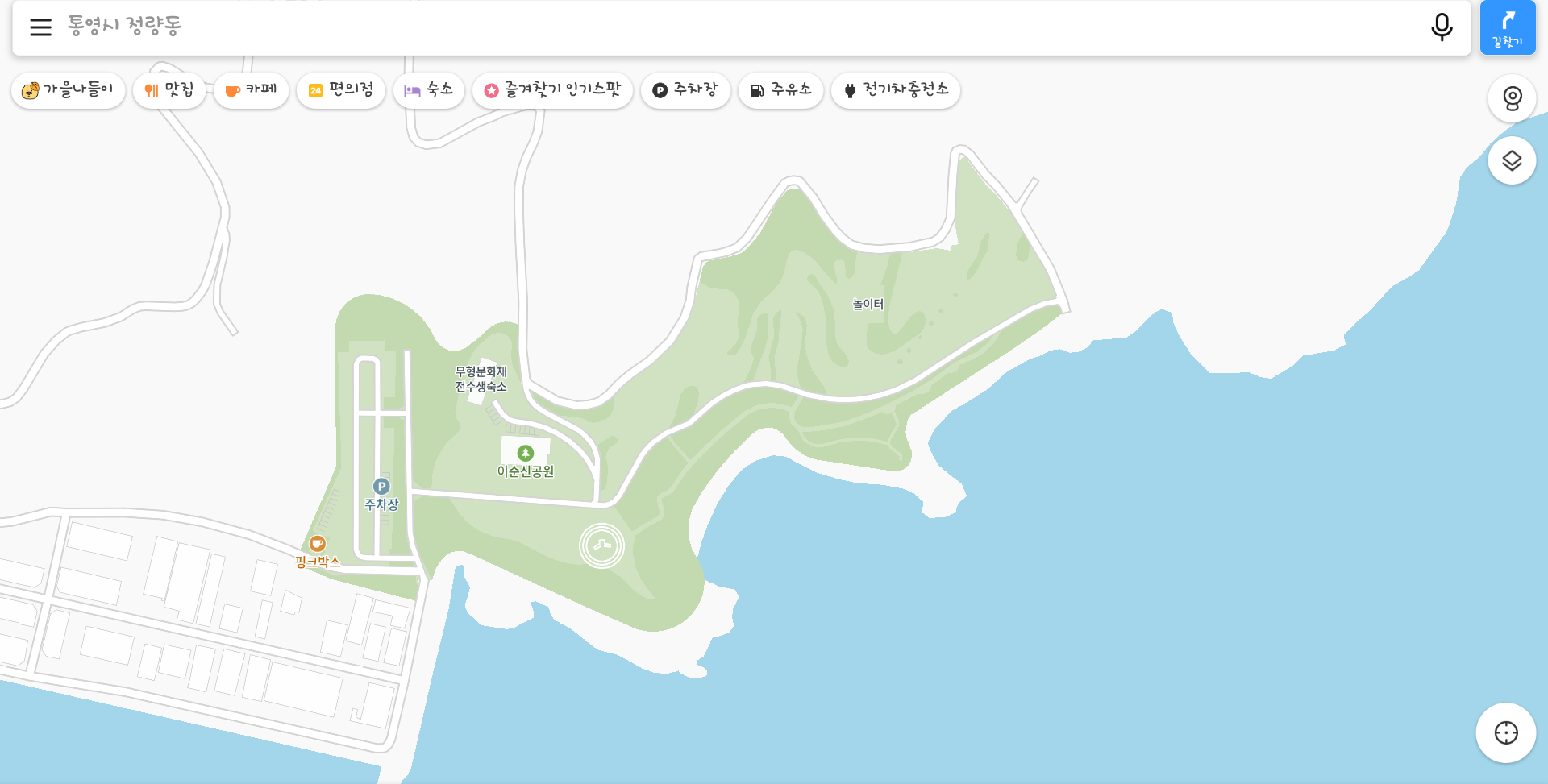Viewport: 1548px width, 784px height.
Task: Click the 핑크박스 text label
Action: [x=318, y=562]
